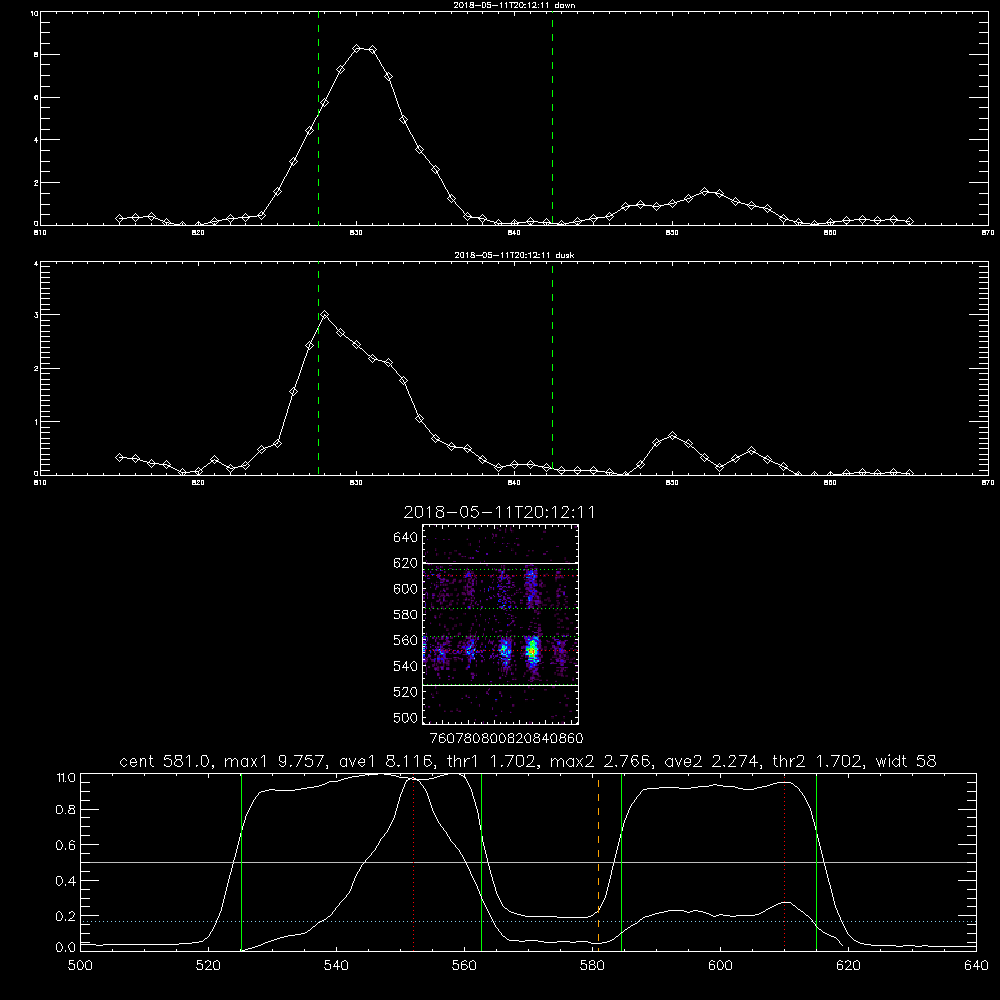1000x1000 pixels.
Task: Click the secondary peak diamond near 850 in dusk plot
Action: pos(672,436)
